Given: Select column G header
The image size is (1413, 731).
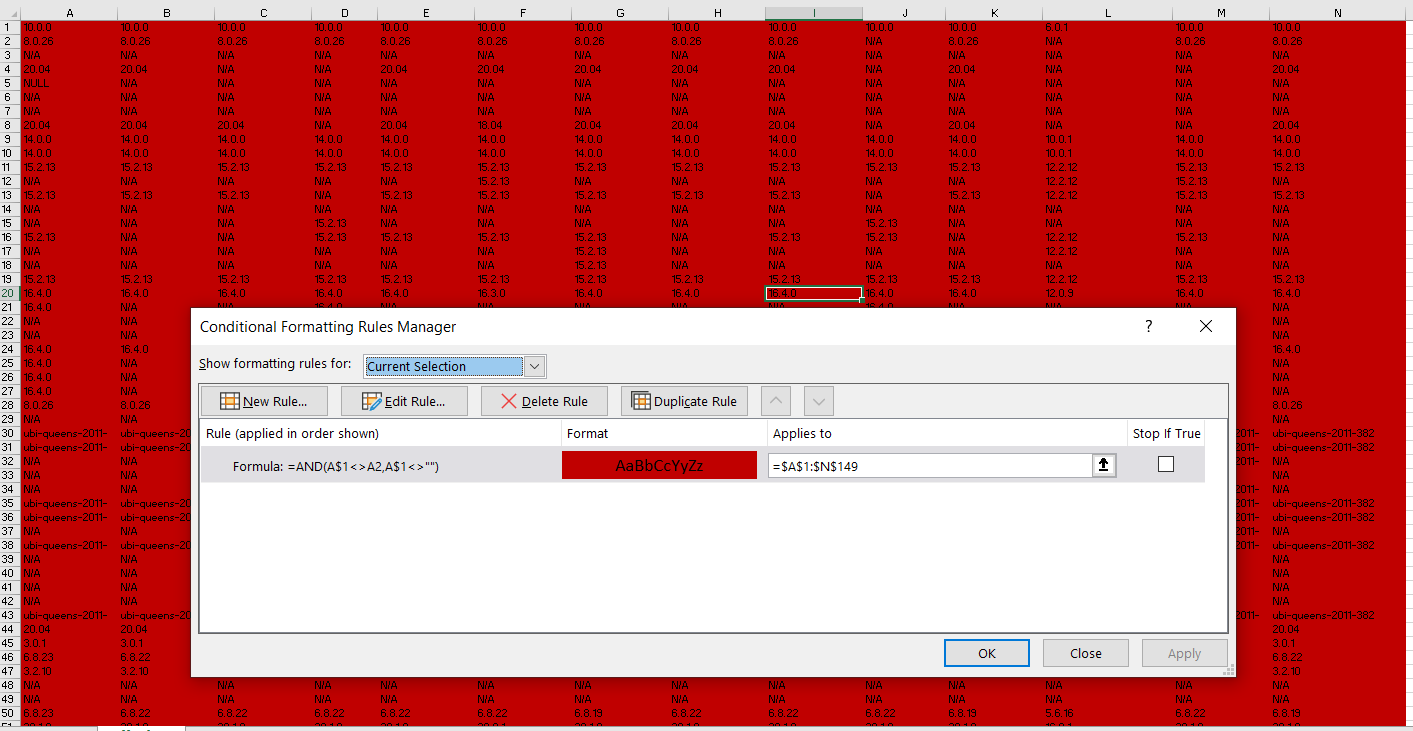Looking at the screenshot, I should [x=620, y=13].
